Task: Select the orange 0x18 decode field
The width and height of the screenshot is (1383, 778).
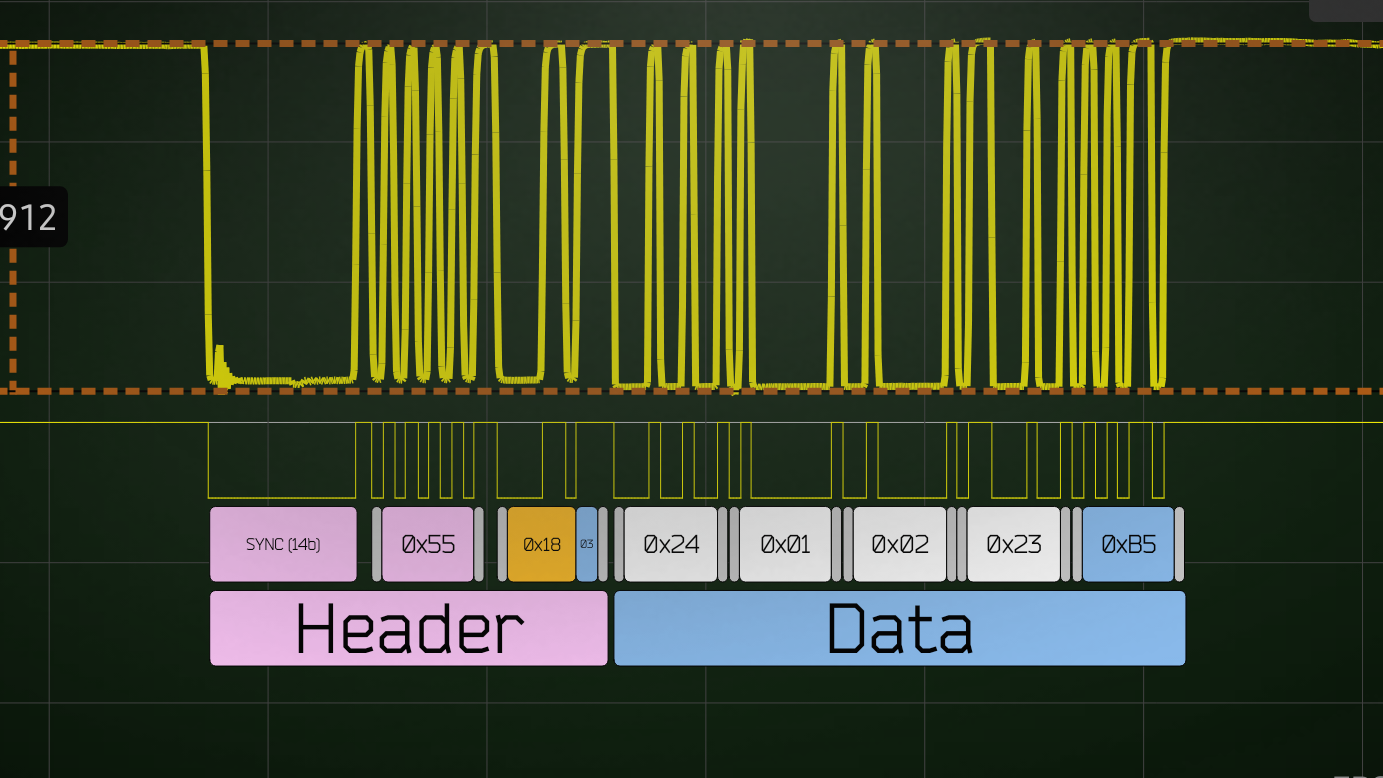Action: tap(541, 544)
